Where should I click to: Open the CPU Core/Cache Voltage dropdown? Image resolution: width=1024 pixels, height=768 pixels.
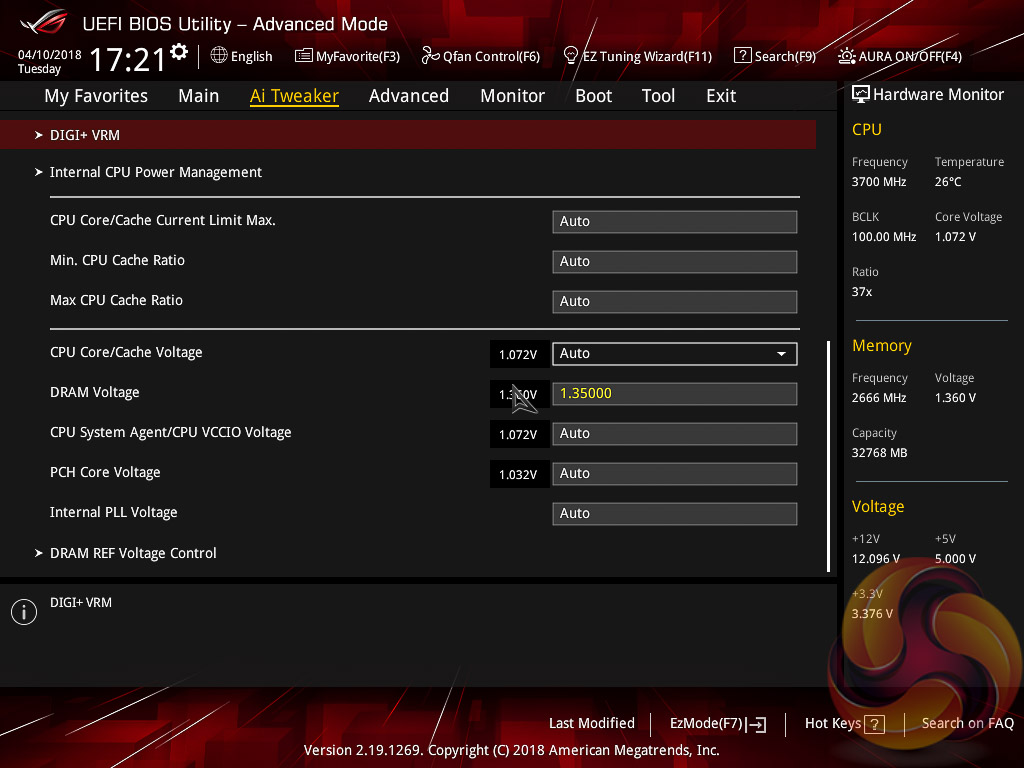pos(674,354)
